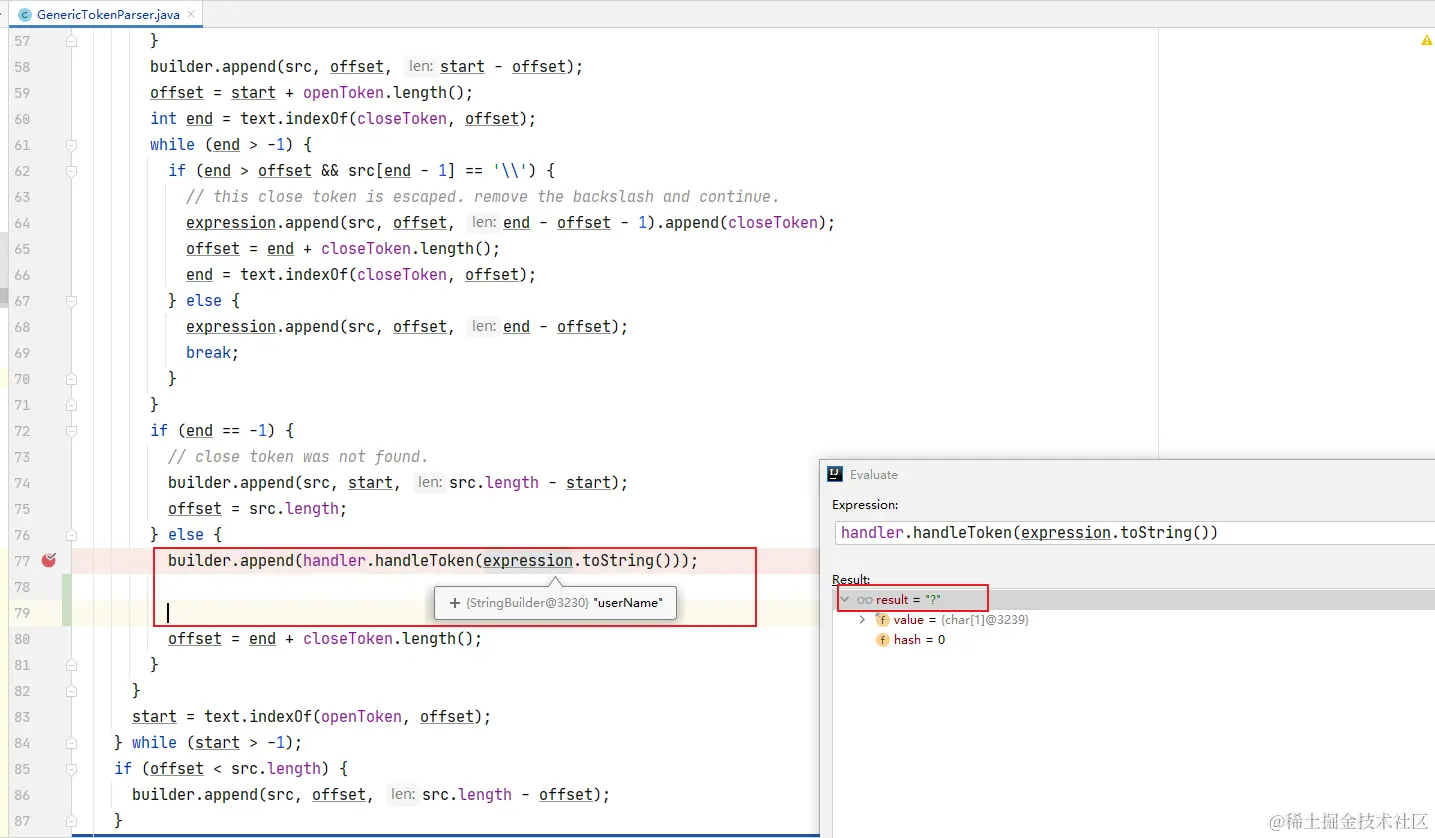Click line number 64 in the gutter
Image resolution: width=1435 pixels, height=838 pixels.
click(22, 223)
